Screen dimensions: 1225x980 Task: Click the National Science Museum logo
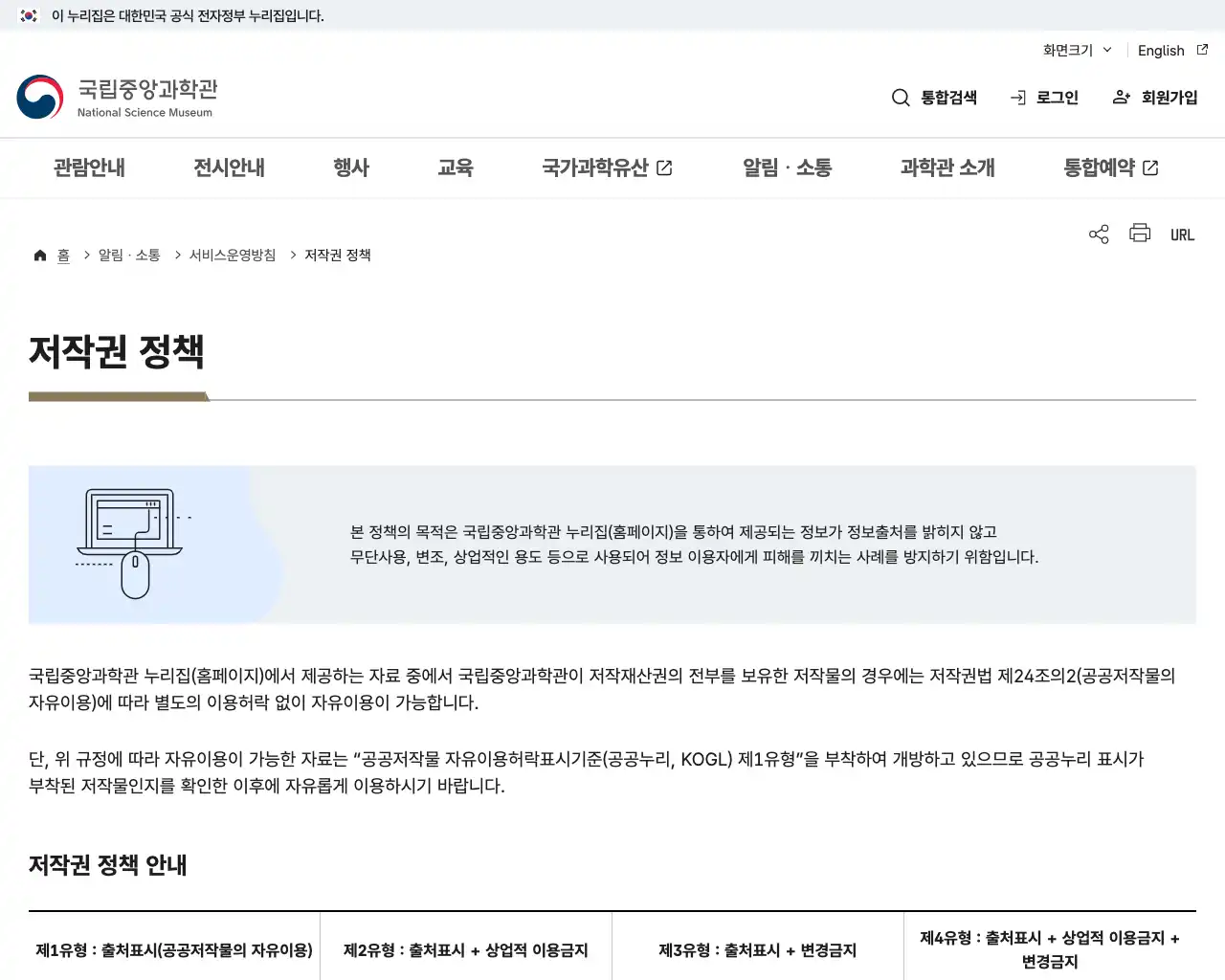point(117,96)
